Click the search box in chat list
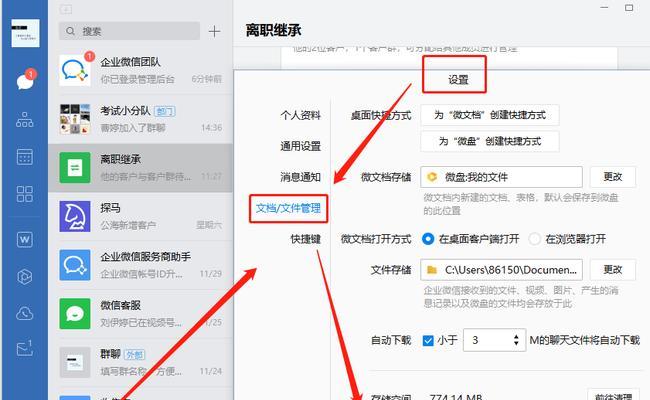Image resolution: width=650 pixels, height=400 pixels. (x=129, y=31)
